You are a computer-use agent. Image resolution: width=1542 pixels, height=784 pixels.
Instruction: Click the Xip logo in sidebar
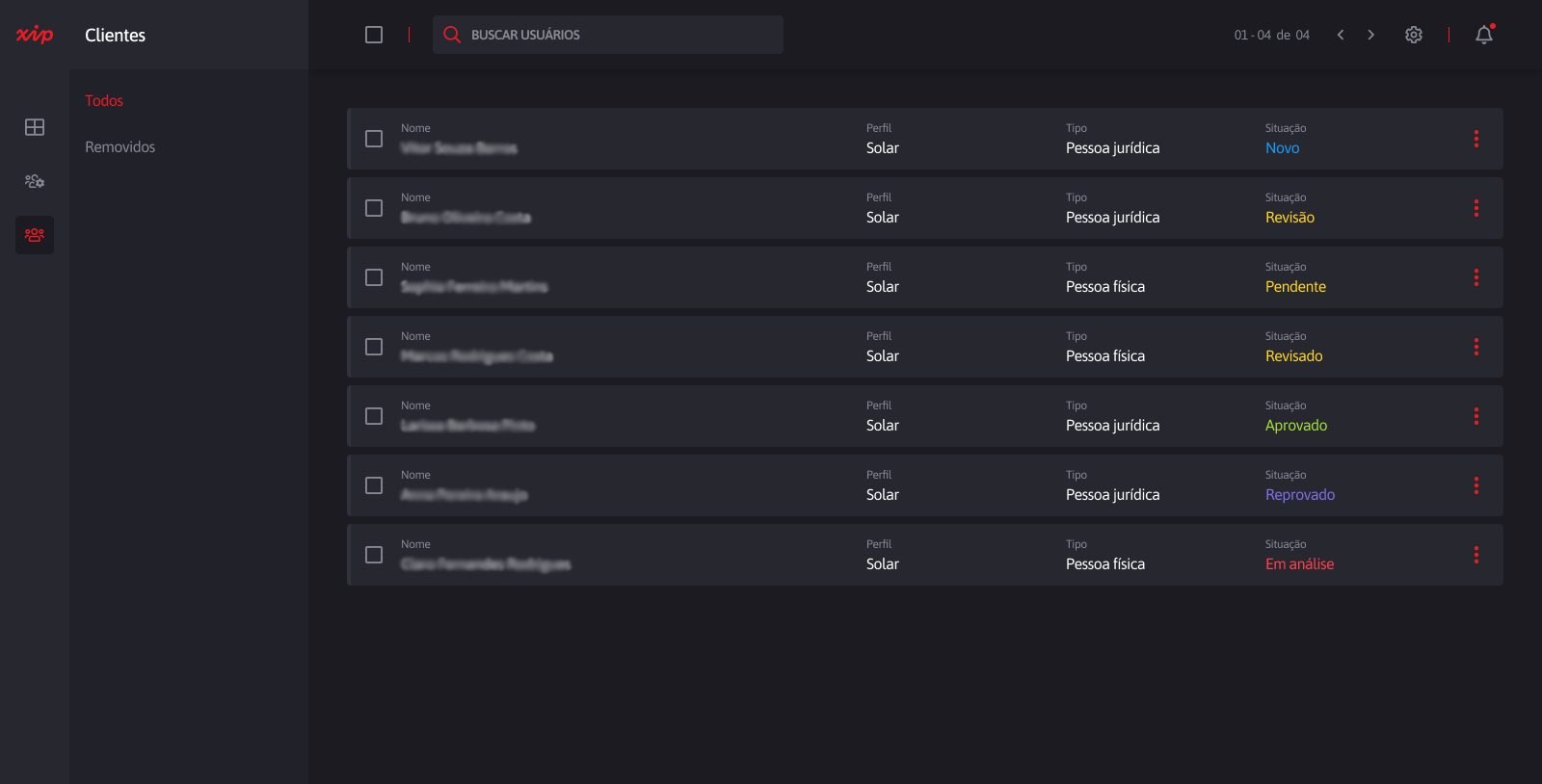[x=35, y=35]
